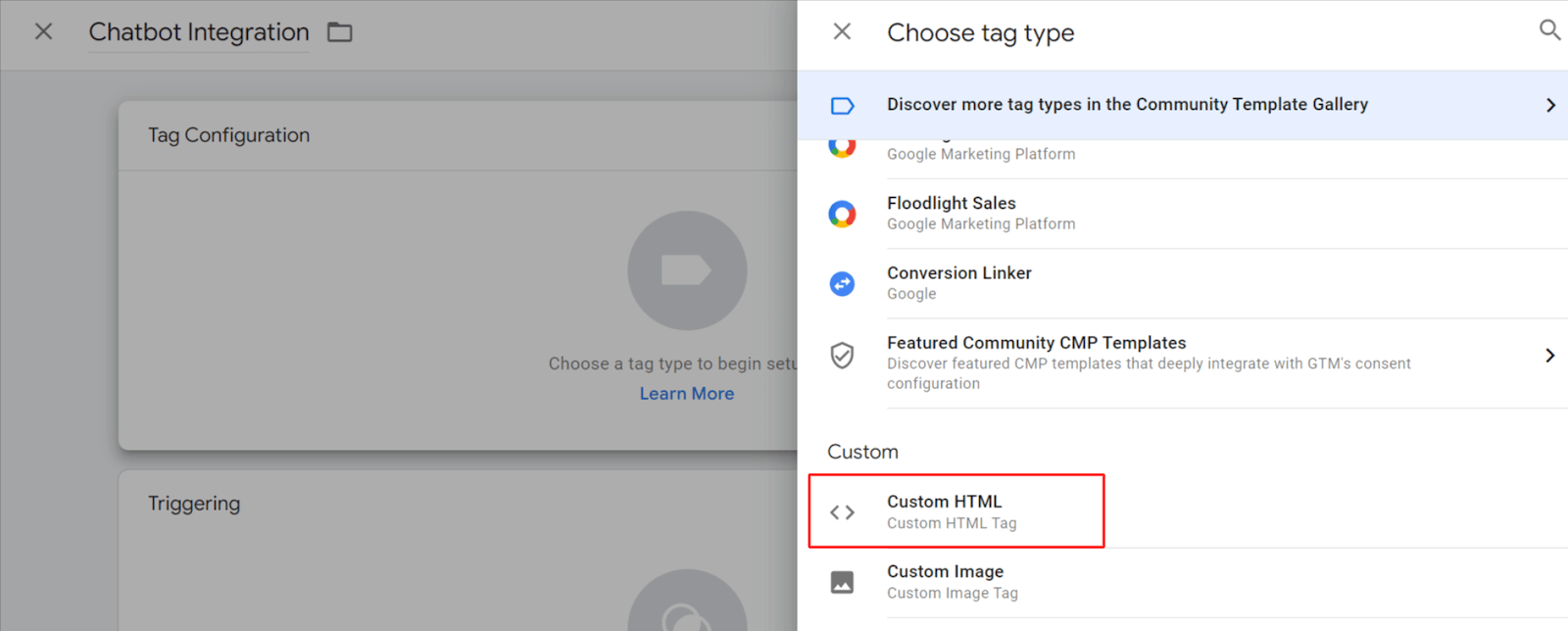This screenshot has width=1568, height=631.
Task: Click the shield icon for CMP Templates
Action: pyautogui.click(x=842, y=355)
